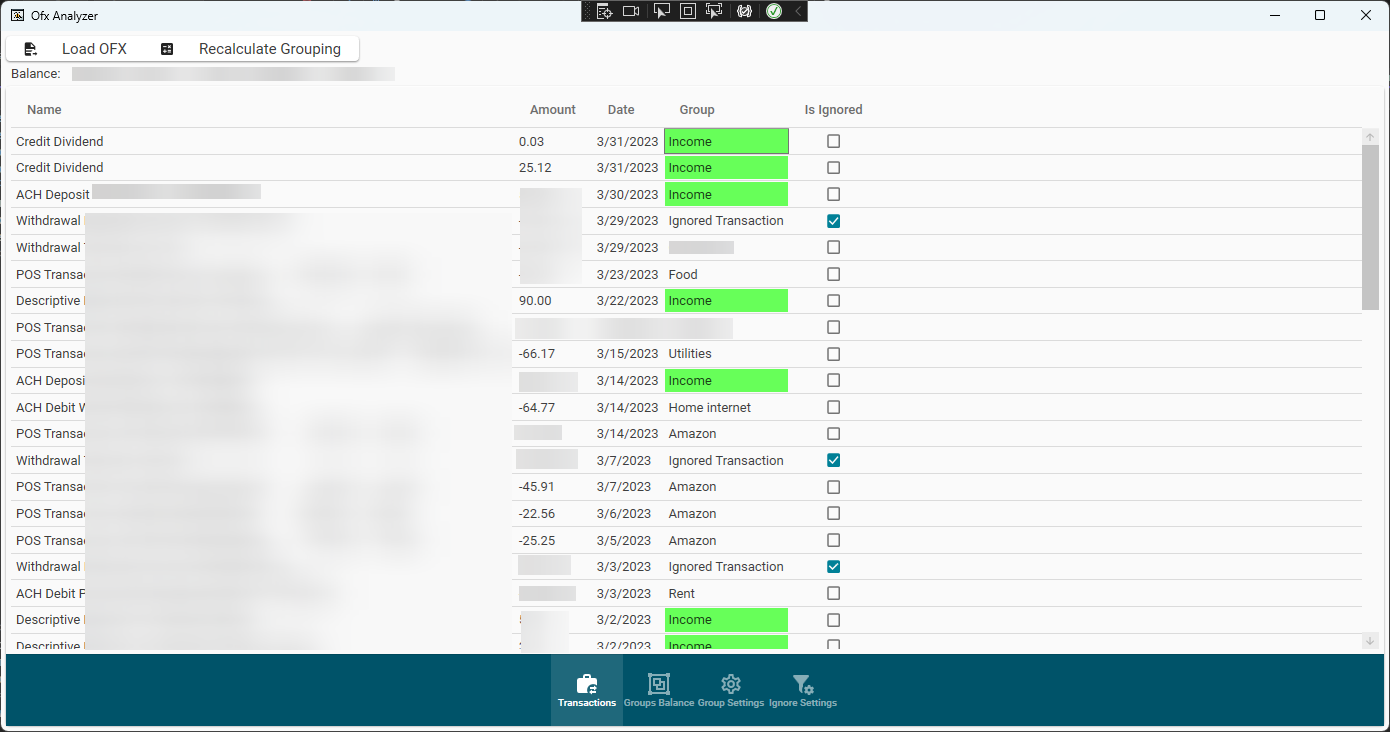Check Is Ignored for the -45.91 Amazon transaction
The width and height of the screenshot is (1390, 732).
[833, 487]
